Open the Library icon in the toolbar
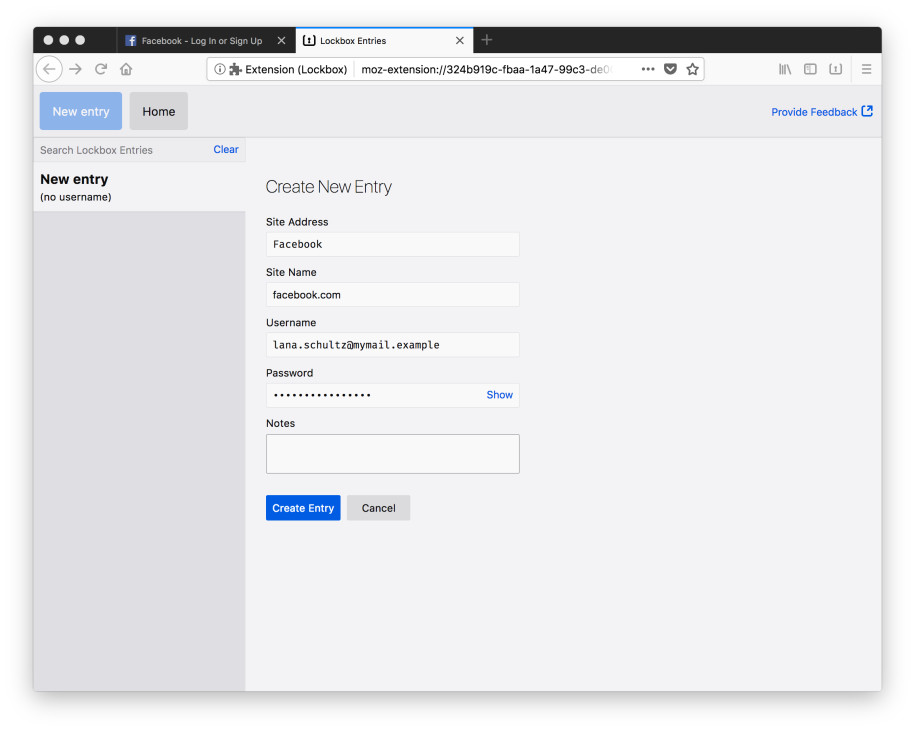The width and height of the screenshot is (915, 731). (785, 69)
